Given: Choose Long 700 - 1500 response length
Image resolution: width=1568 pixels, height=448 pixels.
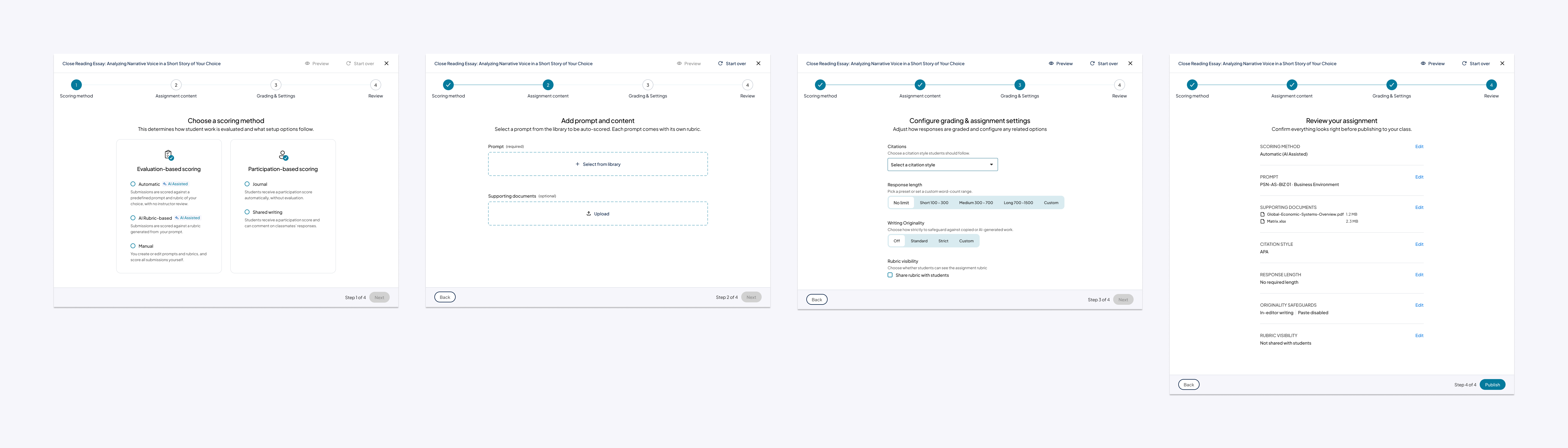Looking at the screenshot, I should 1018,203.
